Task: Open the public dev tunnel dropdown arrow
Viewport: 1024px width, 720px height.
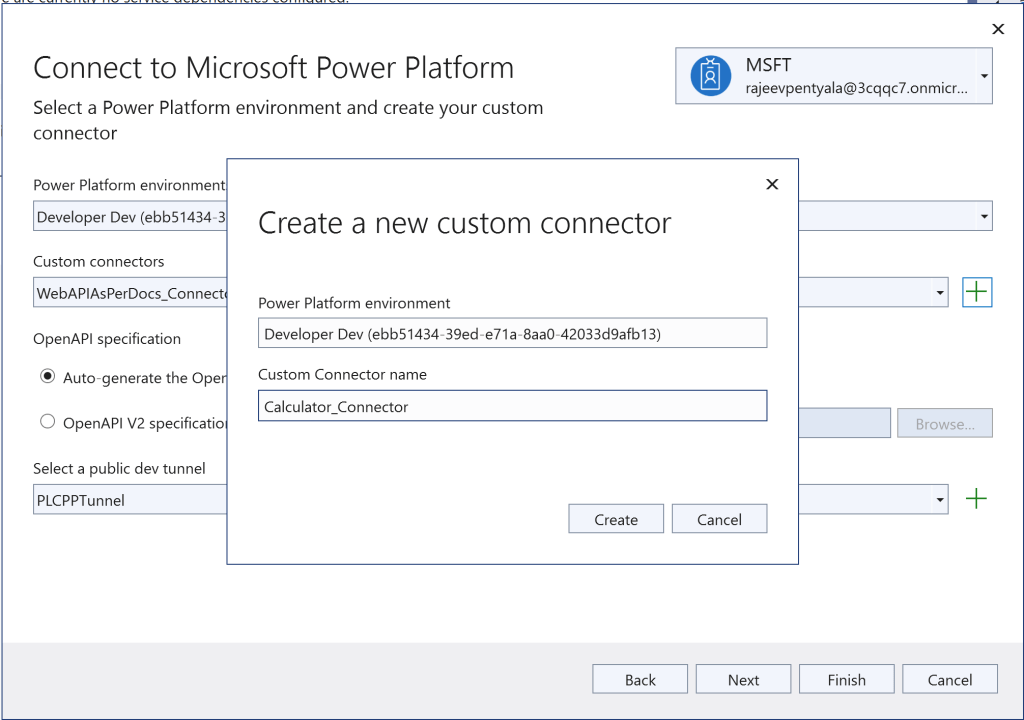Action: pyautogui.click(x=940, y=499)
